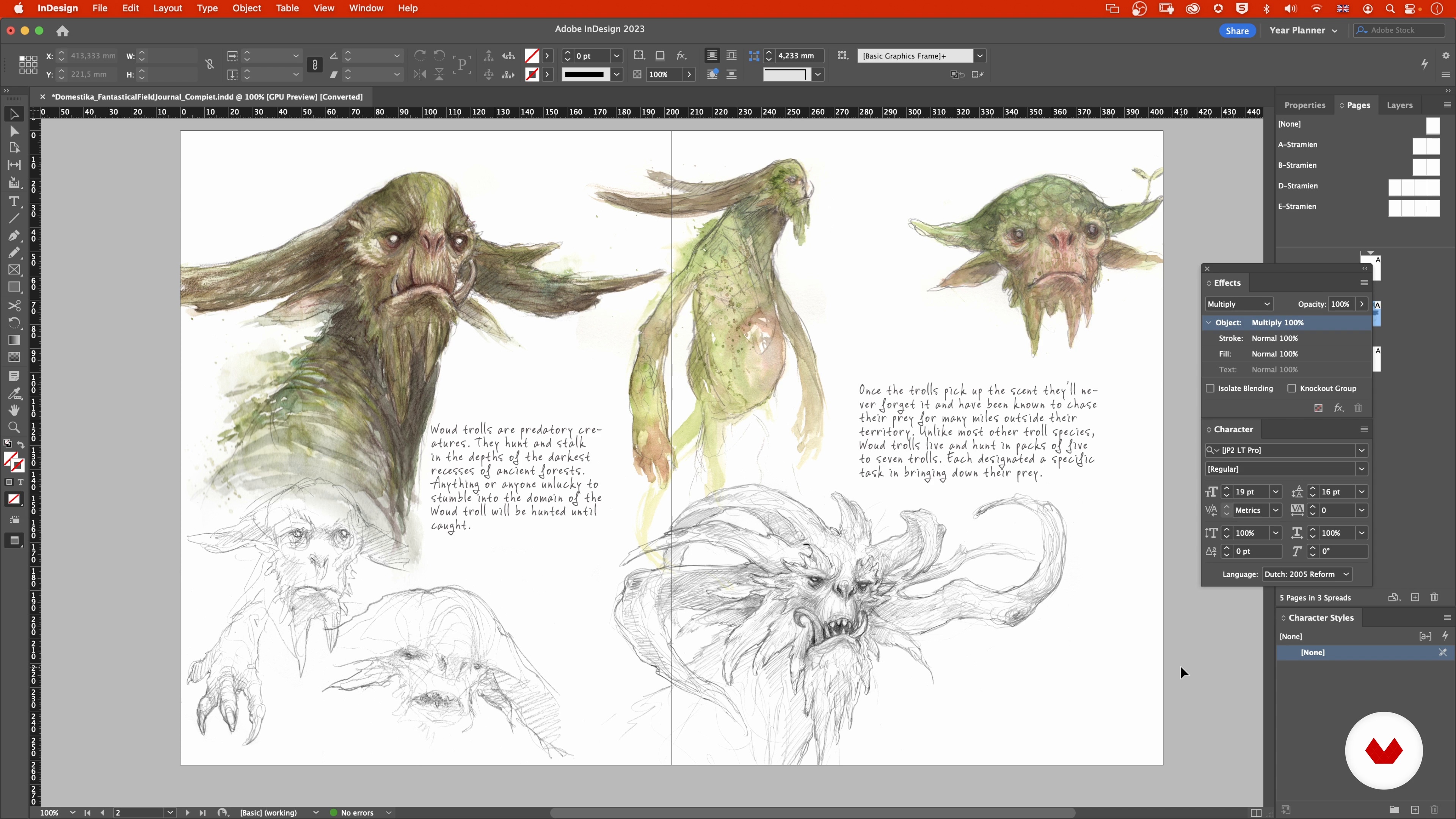Enable the Knockout Group checkbox
The width and height of the screenshot is (1456, 819).
tap(1291, 388)
